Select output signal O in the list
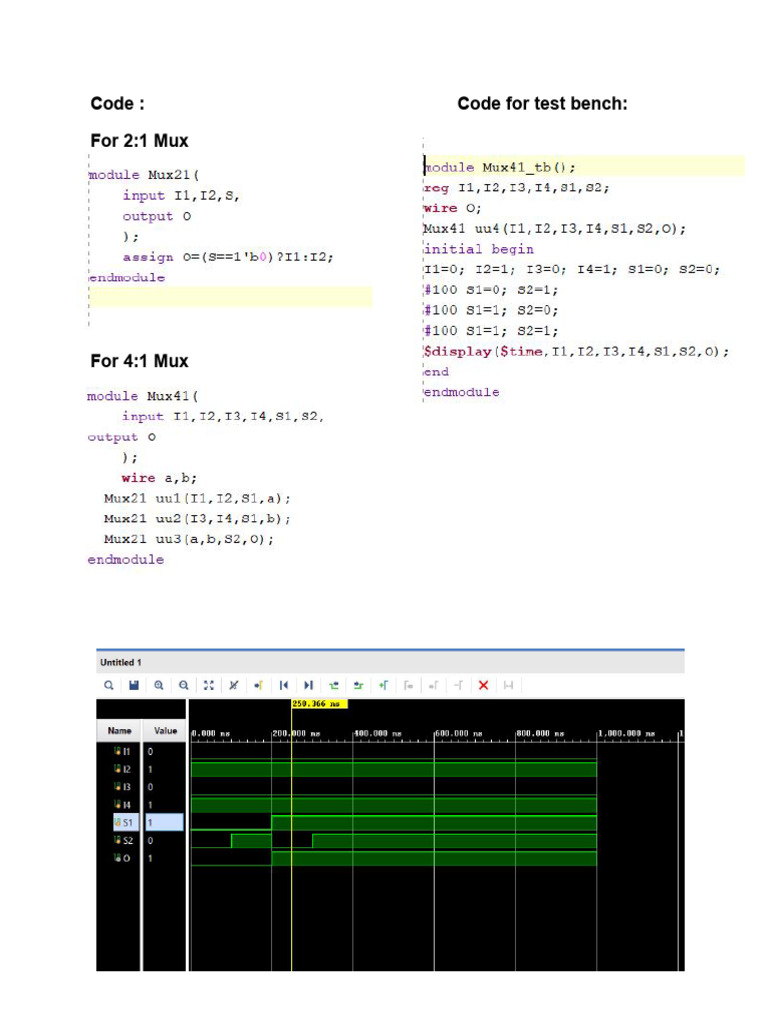Viewport: 768px width, 1024px height. (x=121, y=858)
